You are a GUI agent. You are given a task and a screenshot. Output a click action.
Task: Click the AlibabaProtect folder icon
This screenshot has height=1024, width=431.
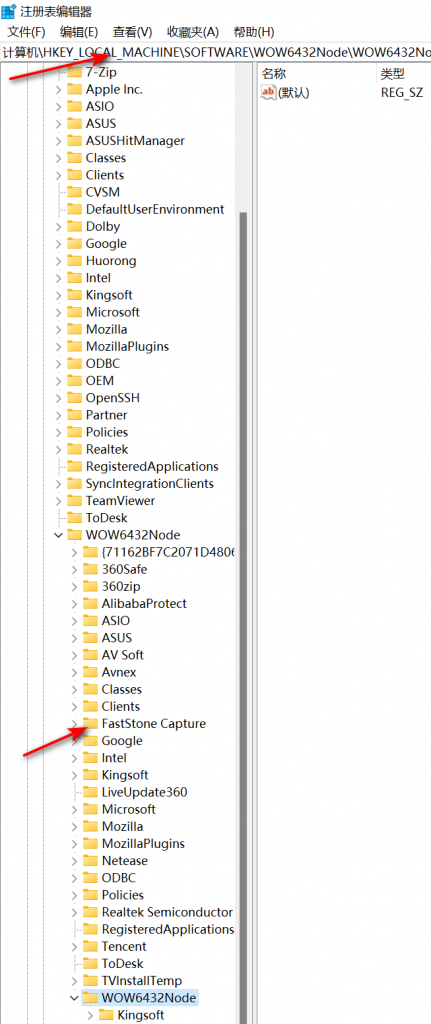[x=90, y=603]
